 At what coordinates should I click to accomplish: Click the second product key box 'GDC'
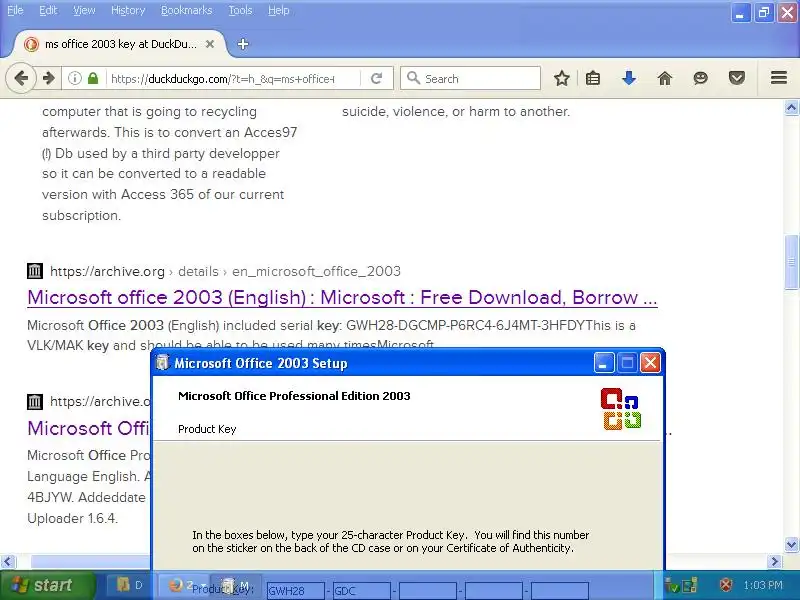pos(362,591)
